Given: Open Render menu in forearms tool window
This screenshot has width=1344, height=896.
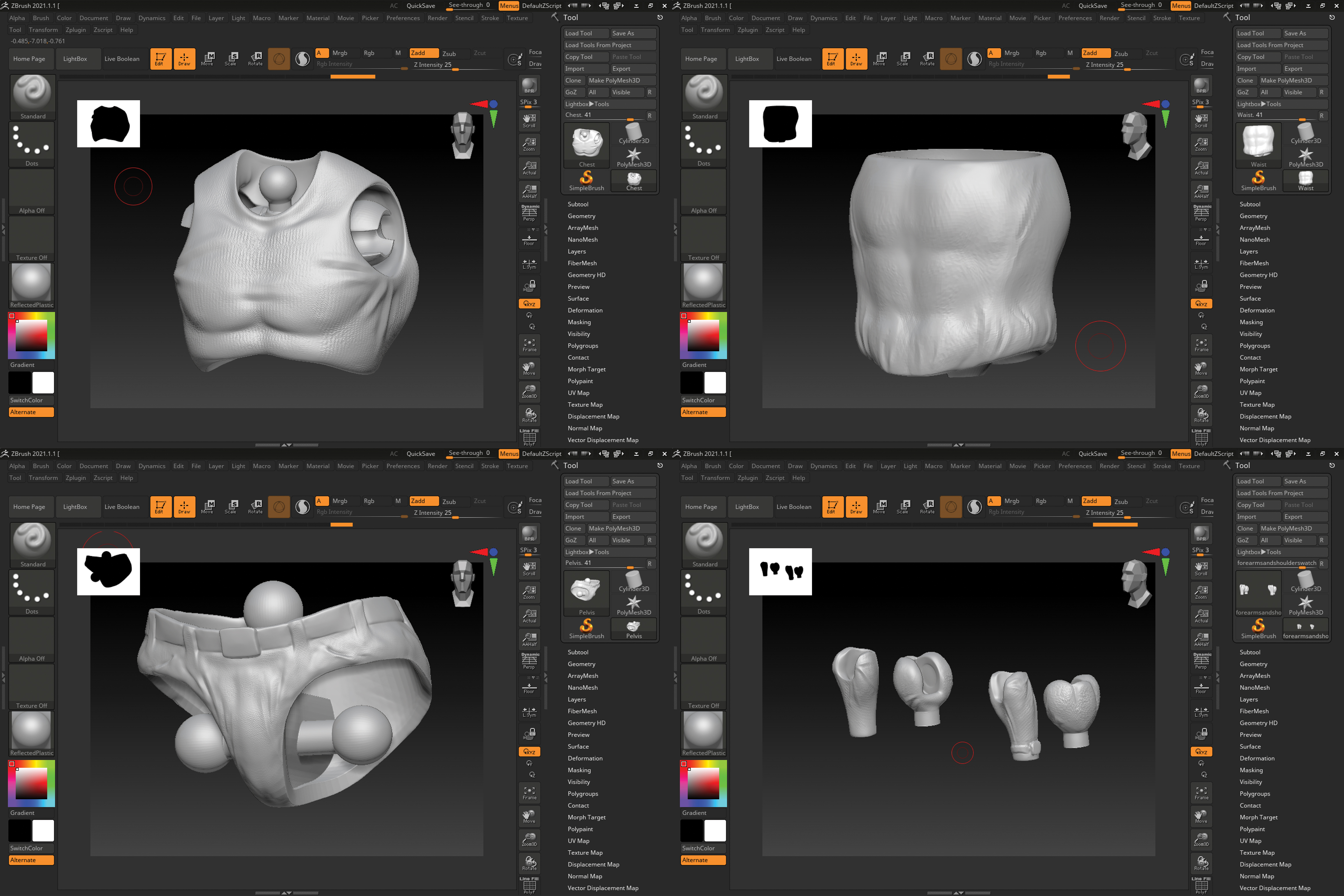Looking at the screenshot, I should click(1109, 466).
